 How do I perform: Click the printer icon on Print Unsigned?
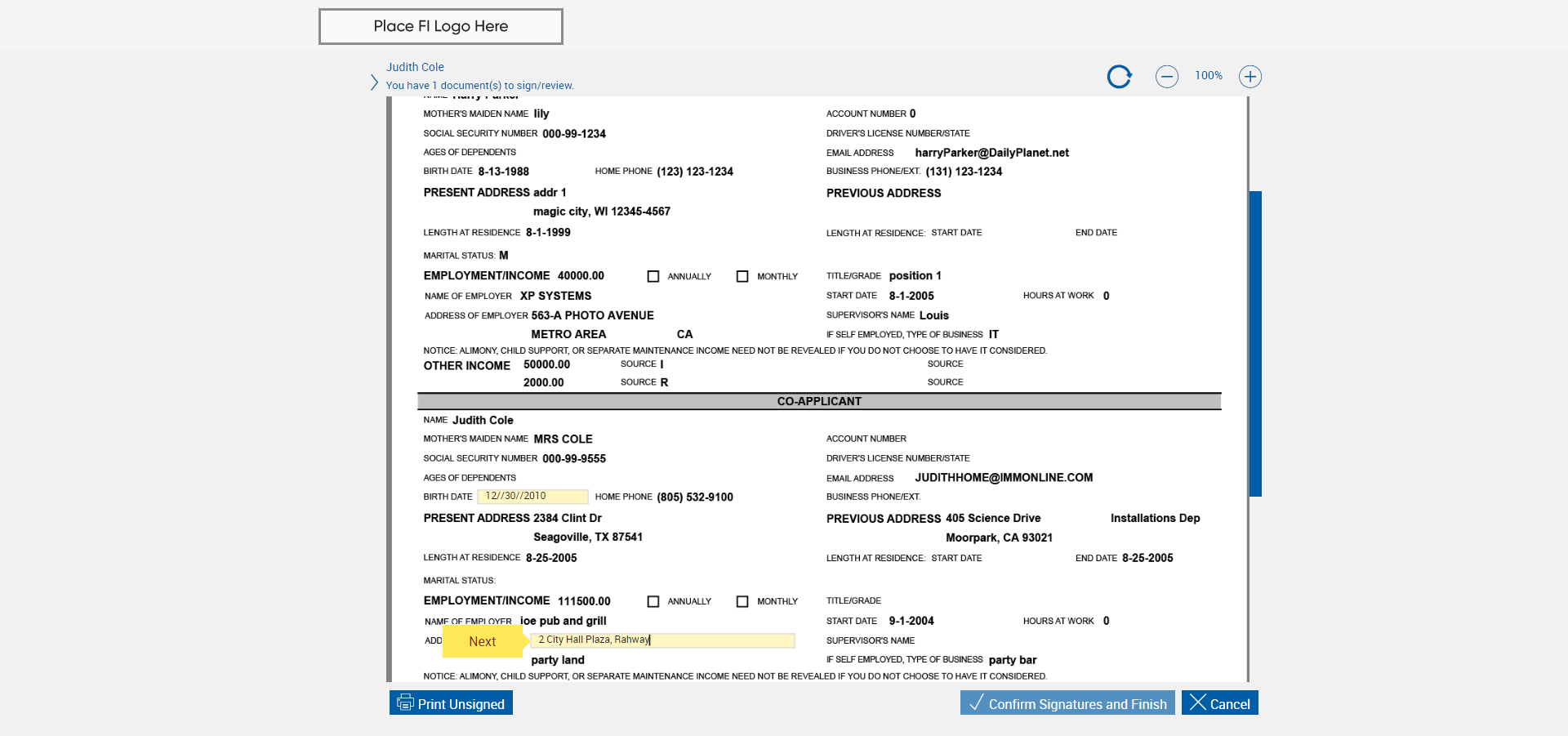click(x=405, y=703)
